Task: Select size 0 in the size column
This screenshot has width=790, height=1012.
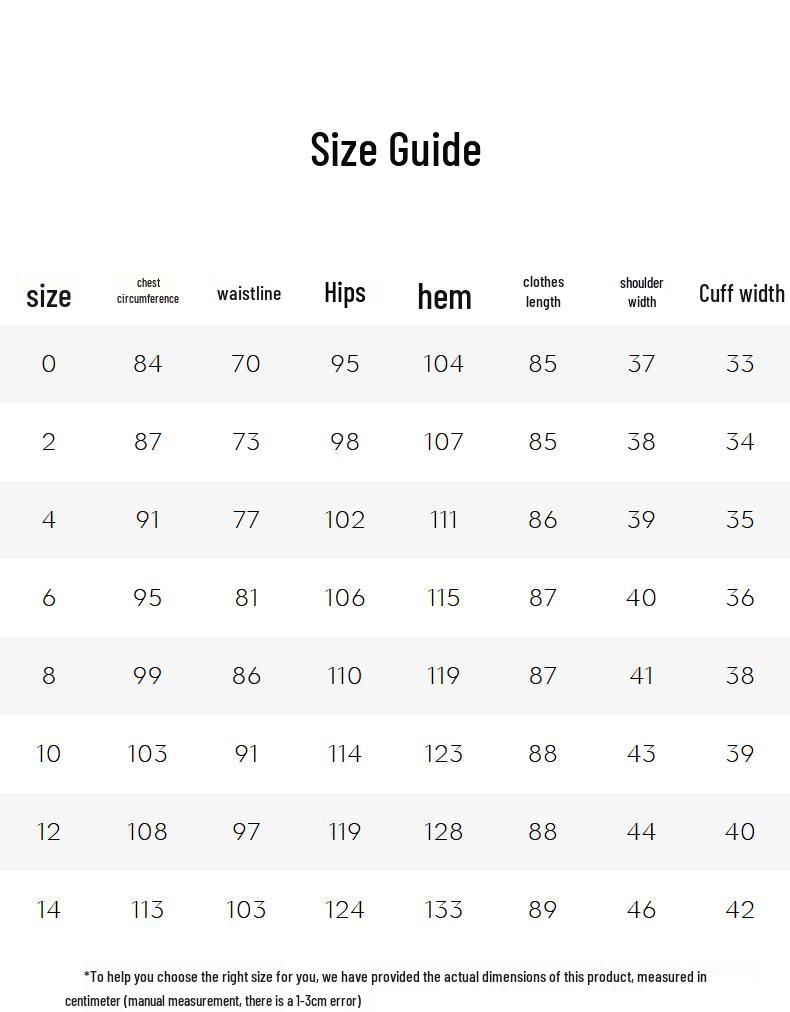Action: [48, 364]
